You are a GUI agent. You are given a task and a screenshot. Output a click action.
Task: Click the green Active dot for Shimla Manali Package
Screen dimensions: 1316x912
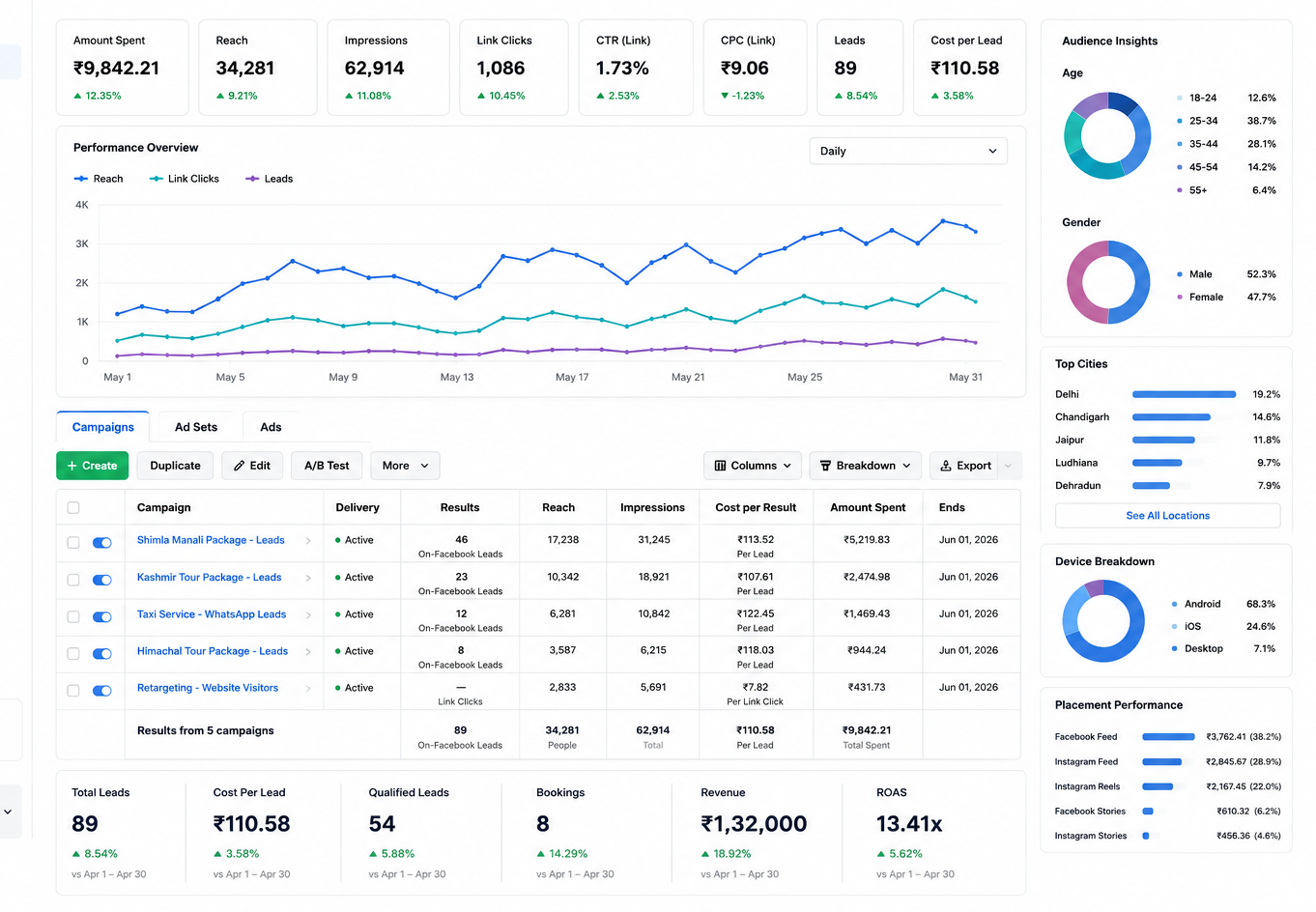337,540
